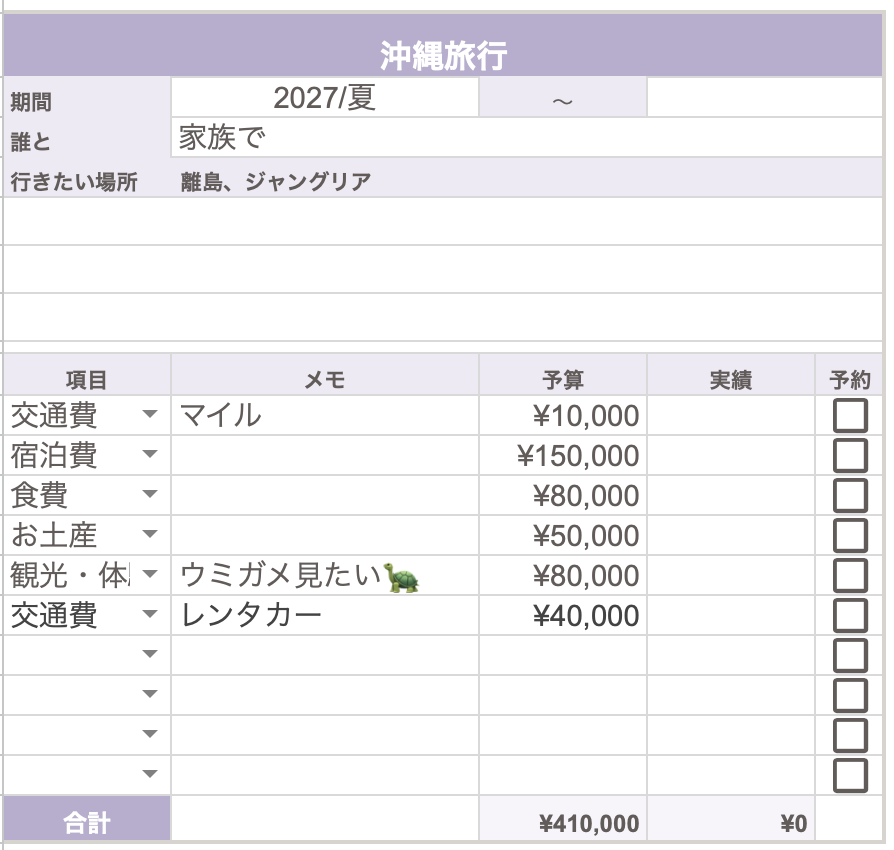Select the レンタカー memo cell
Screen dimensions: 894x850
pos(324,615)
